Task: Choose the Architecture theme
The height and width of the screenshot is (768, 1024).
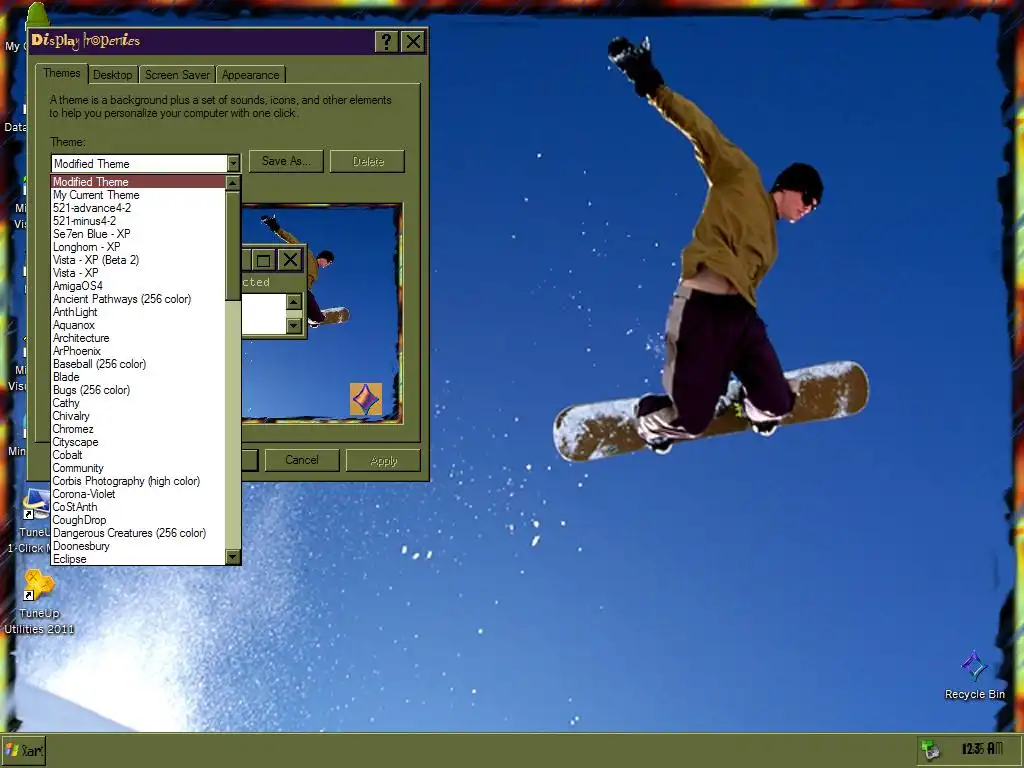Action: [138, 338]
